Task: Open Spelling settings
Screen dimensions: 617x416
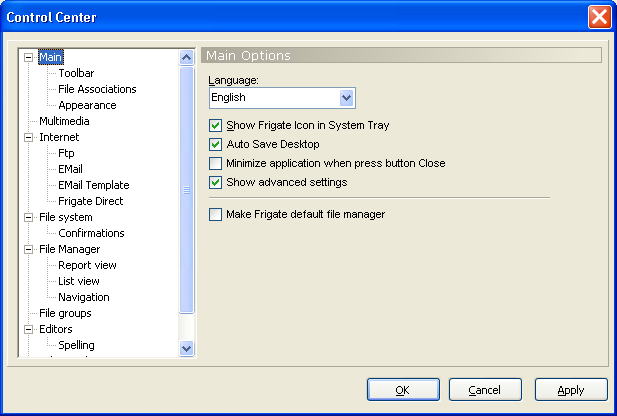Action: click(x=76, y=346)
